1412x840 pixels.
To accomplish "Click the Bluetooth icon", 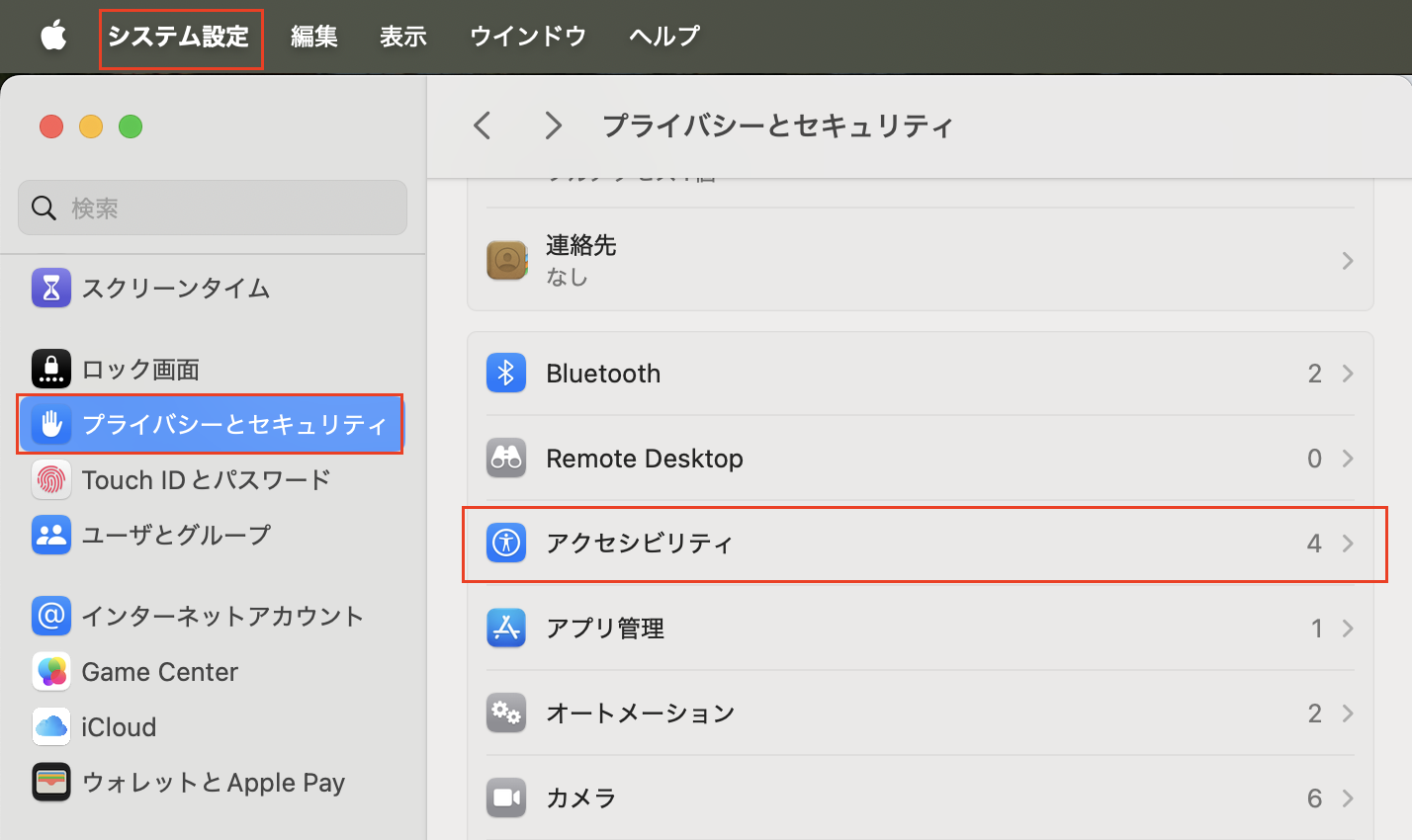I will click(506, 373).
